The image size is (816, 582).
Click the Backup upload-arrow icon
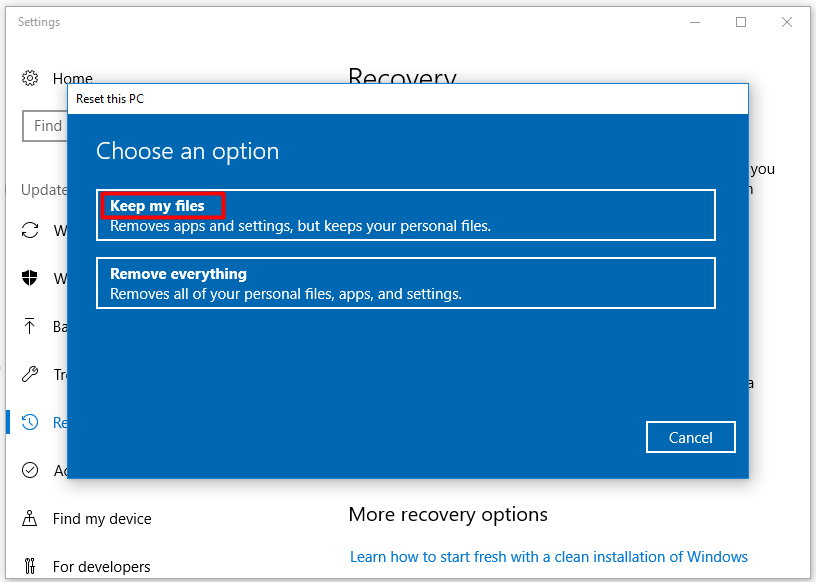pos(31,326)
